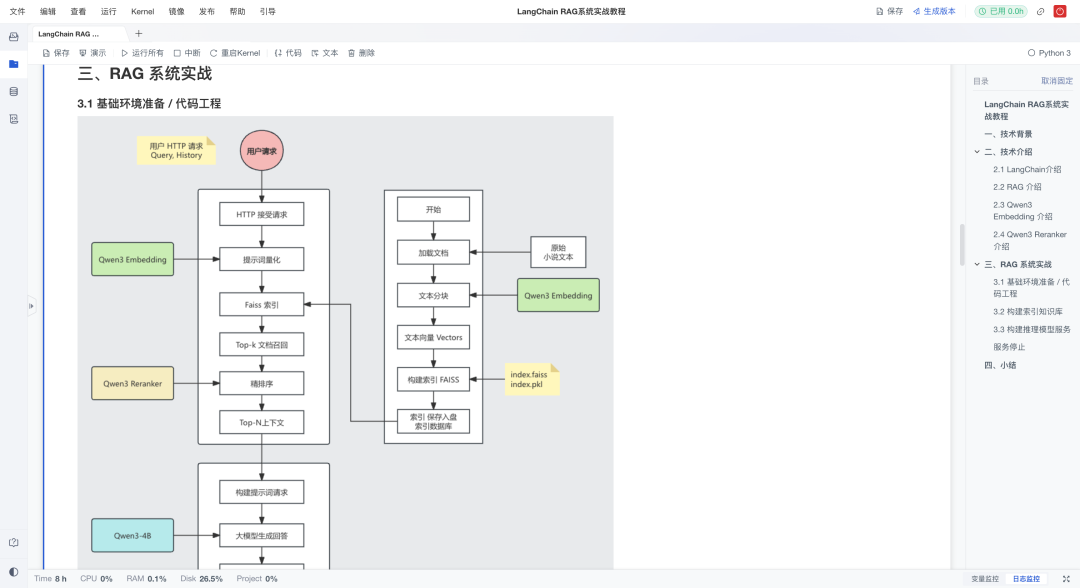Open the 文件 menu
Image resolution: width=1080 pixels, height=588 pixels.
(17, 12)
